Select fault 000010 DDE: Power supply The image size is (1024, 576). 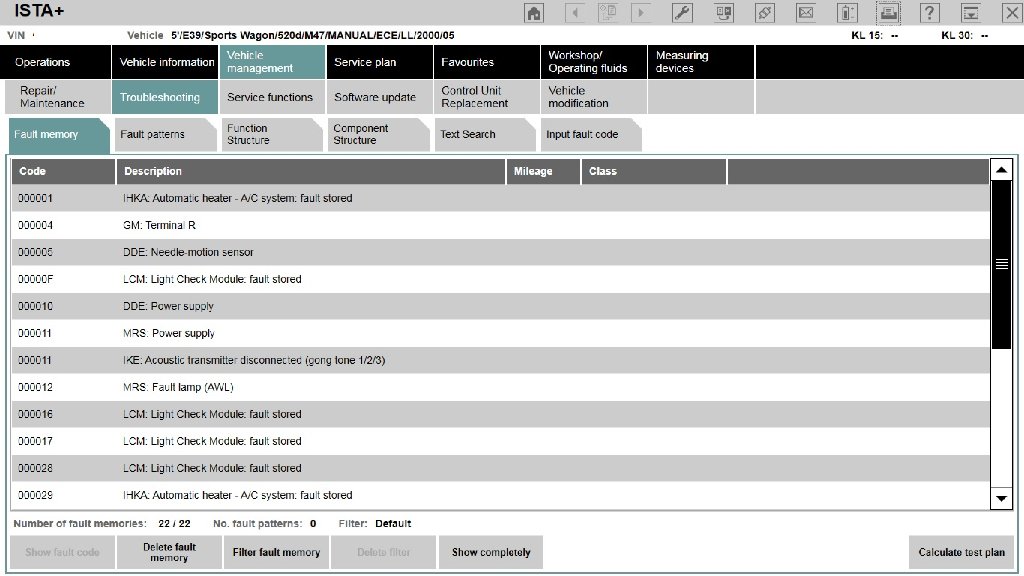pyautogui.click(x=500, y=306)
